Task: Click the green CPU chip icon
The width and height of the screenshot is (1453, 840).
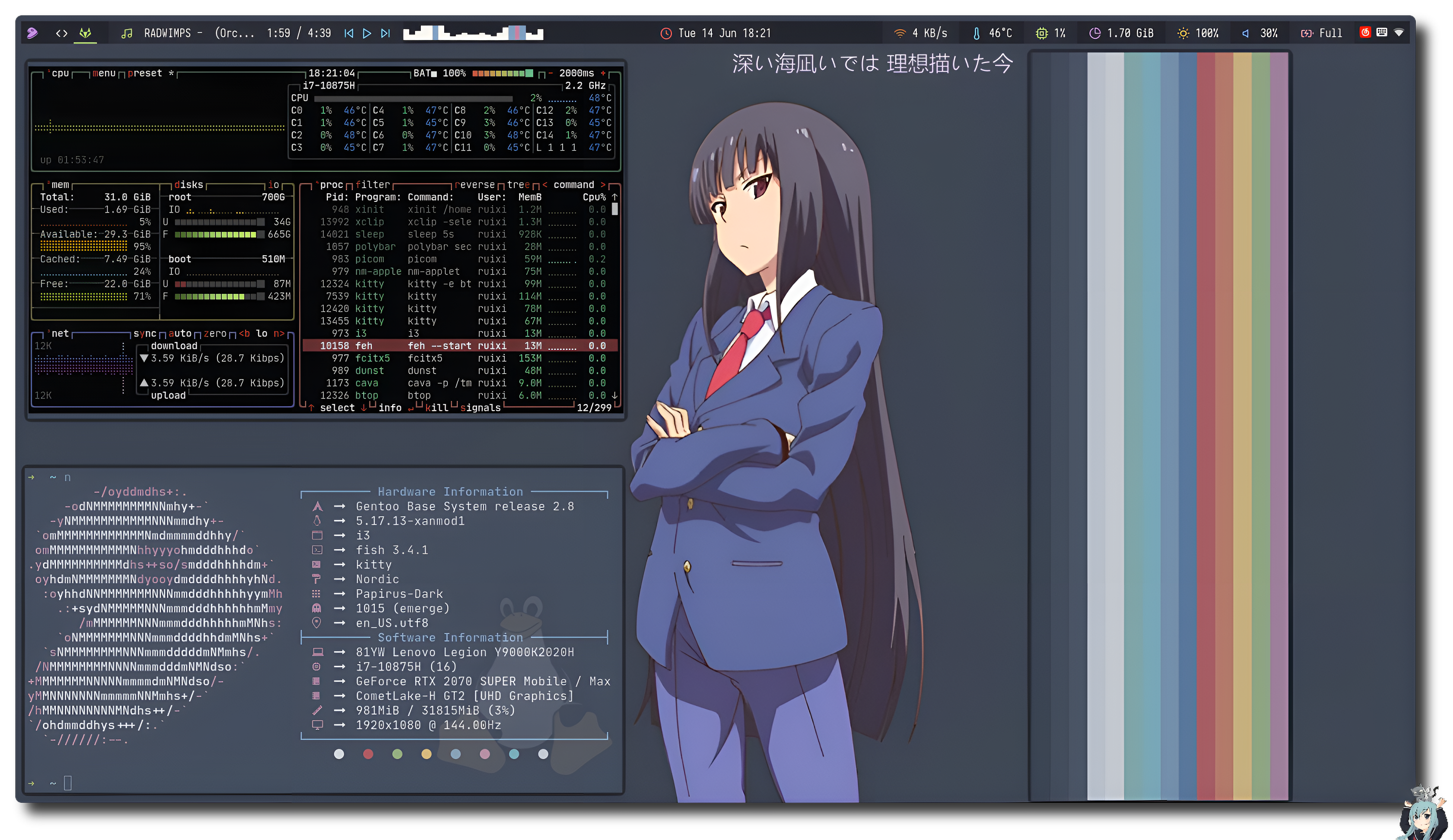Action: [1041, 33]
